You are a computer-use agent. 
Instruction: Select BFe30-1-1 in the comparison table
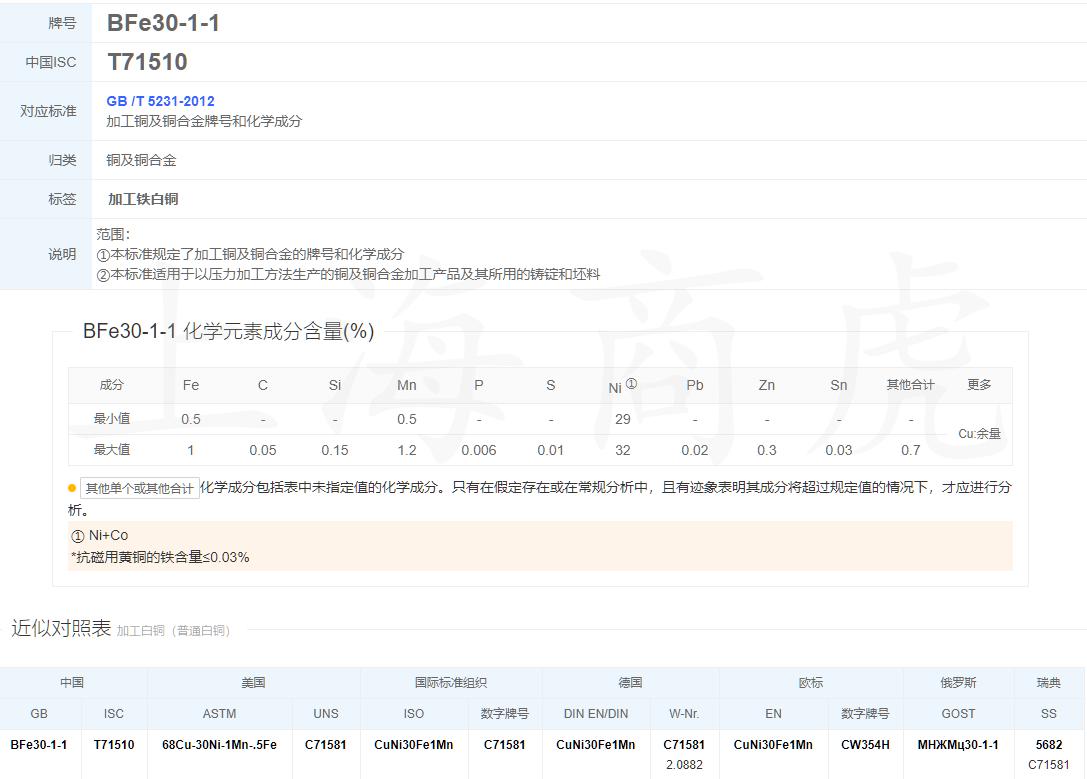tap(42, 745)
